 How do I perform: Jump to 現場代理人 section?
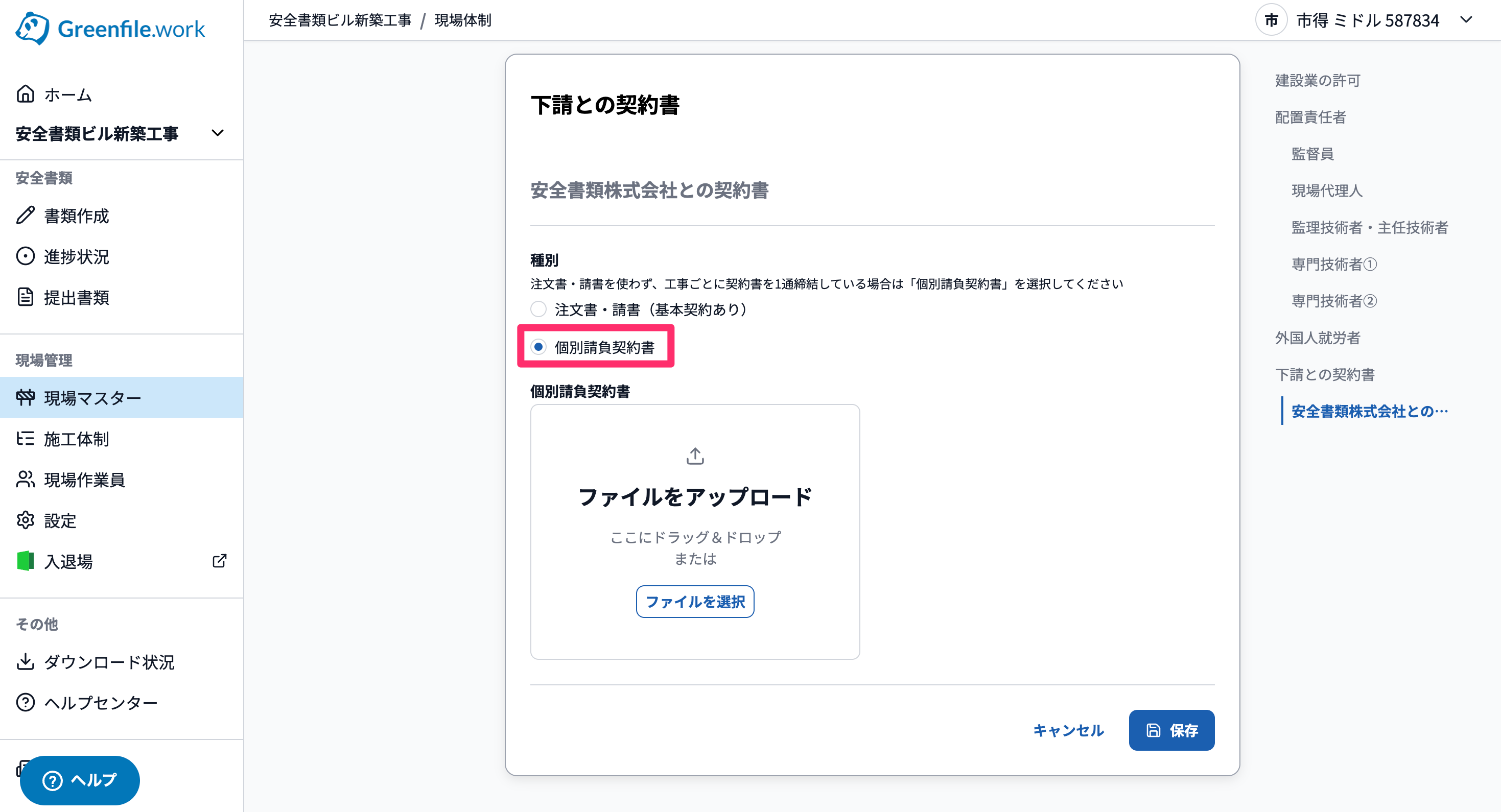1327,190
